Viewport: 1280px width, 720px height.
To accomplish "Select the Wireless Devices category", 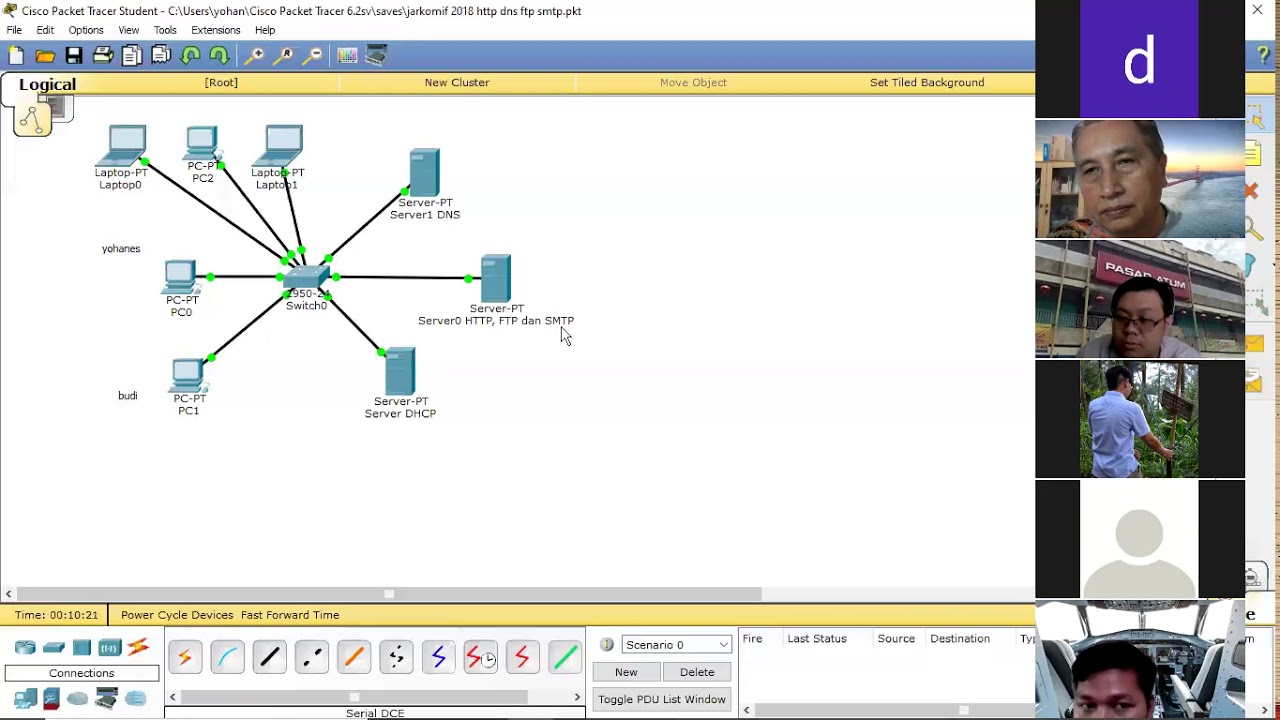I will (110, 647).
